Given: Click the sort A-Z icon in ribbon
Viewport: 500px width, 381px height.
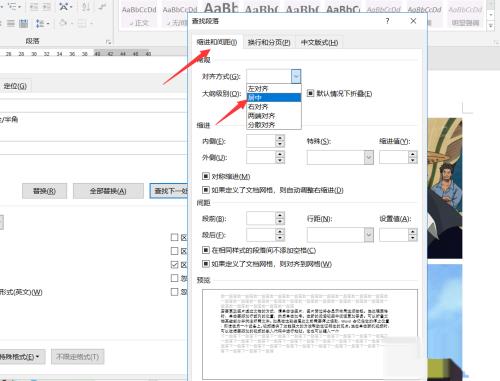Looking at the screenshot, I should click(85, 6).
